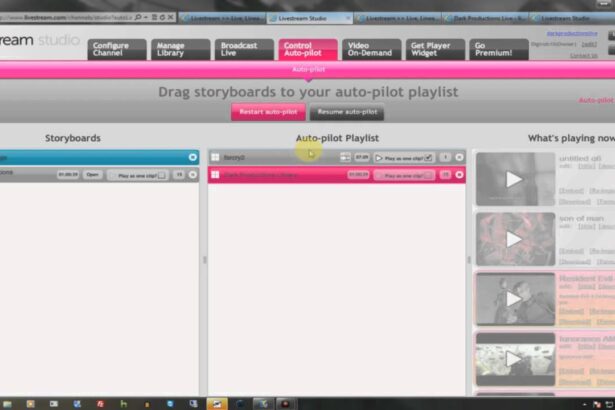
Task: Show hidden system tray icons arrow
Action: [584, 404]
